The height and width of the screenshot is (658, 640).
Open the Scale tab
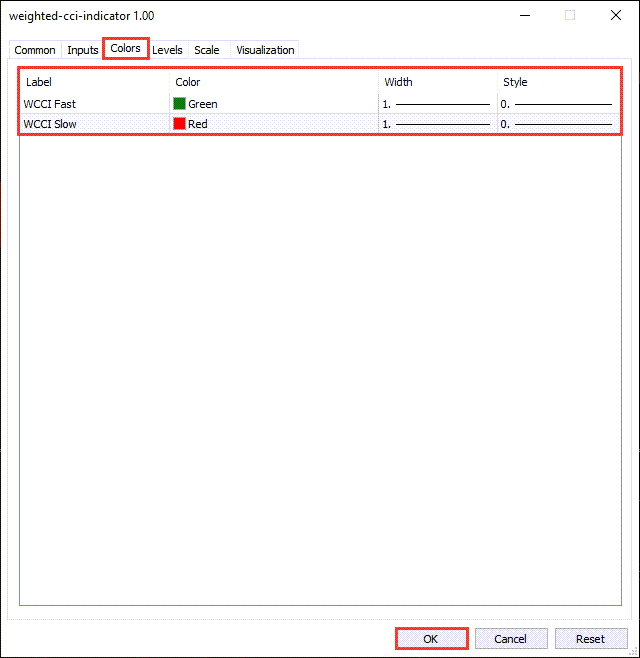pos(207,50)
